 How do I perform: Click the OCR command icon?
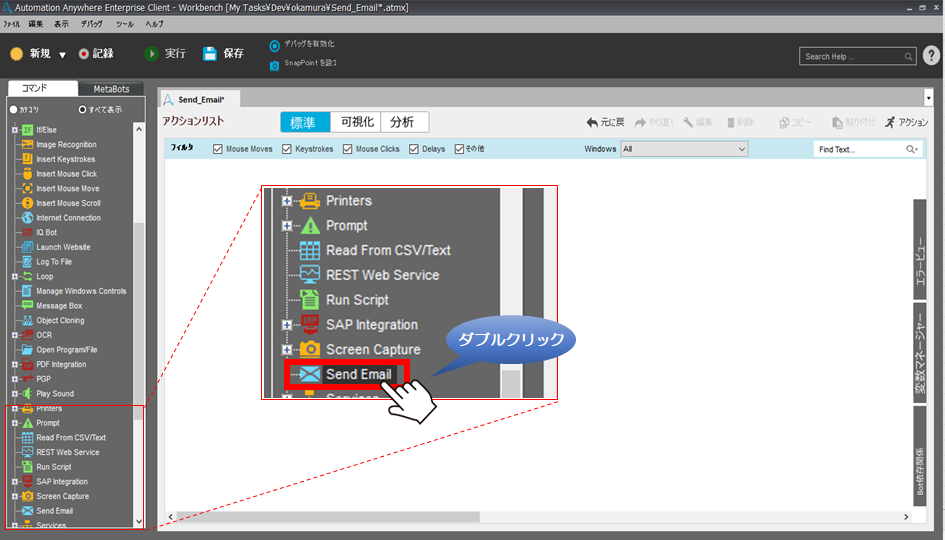pyautogui.click(x=27, y=334)
